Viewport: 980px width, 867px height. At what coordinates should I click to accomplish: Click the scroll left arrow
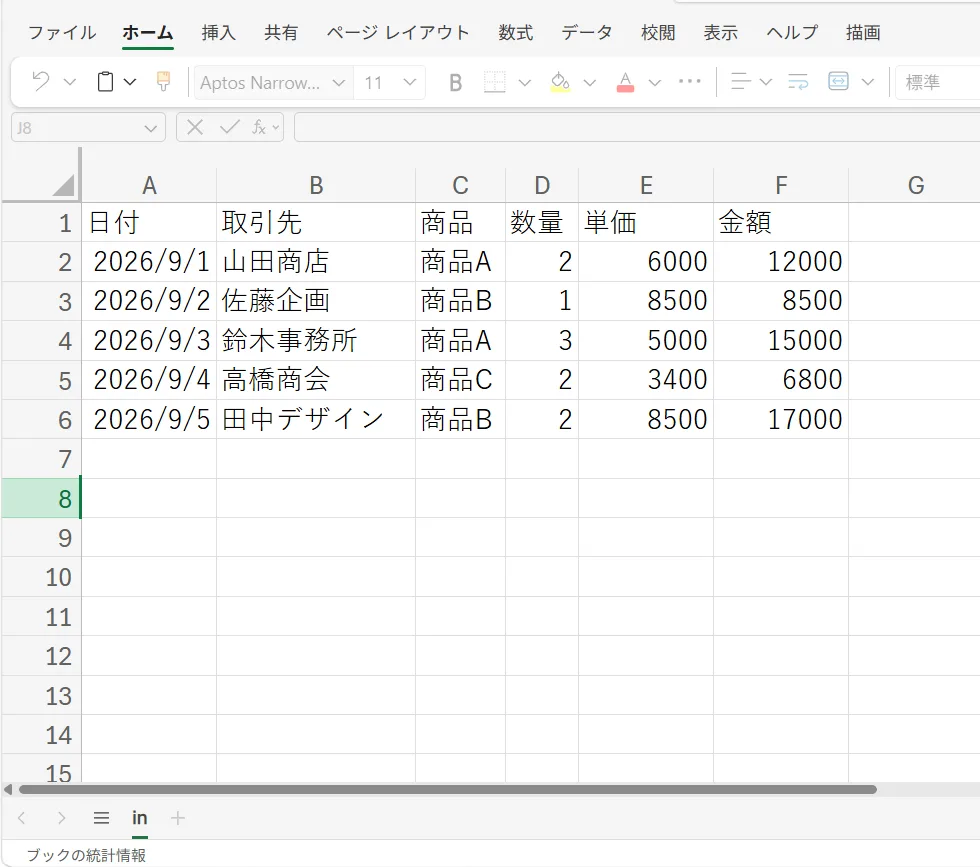pyautogui.click(x=8, y=789)
